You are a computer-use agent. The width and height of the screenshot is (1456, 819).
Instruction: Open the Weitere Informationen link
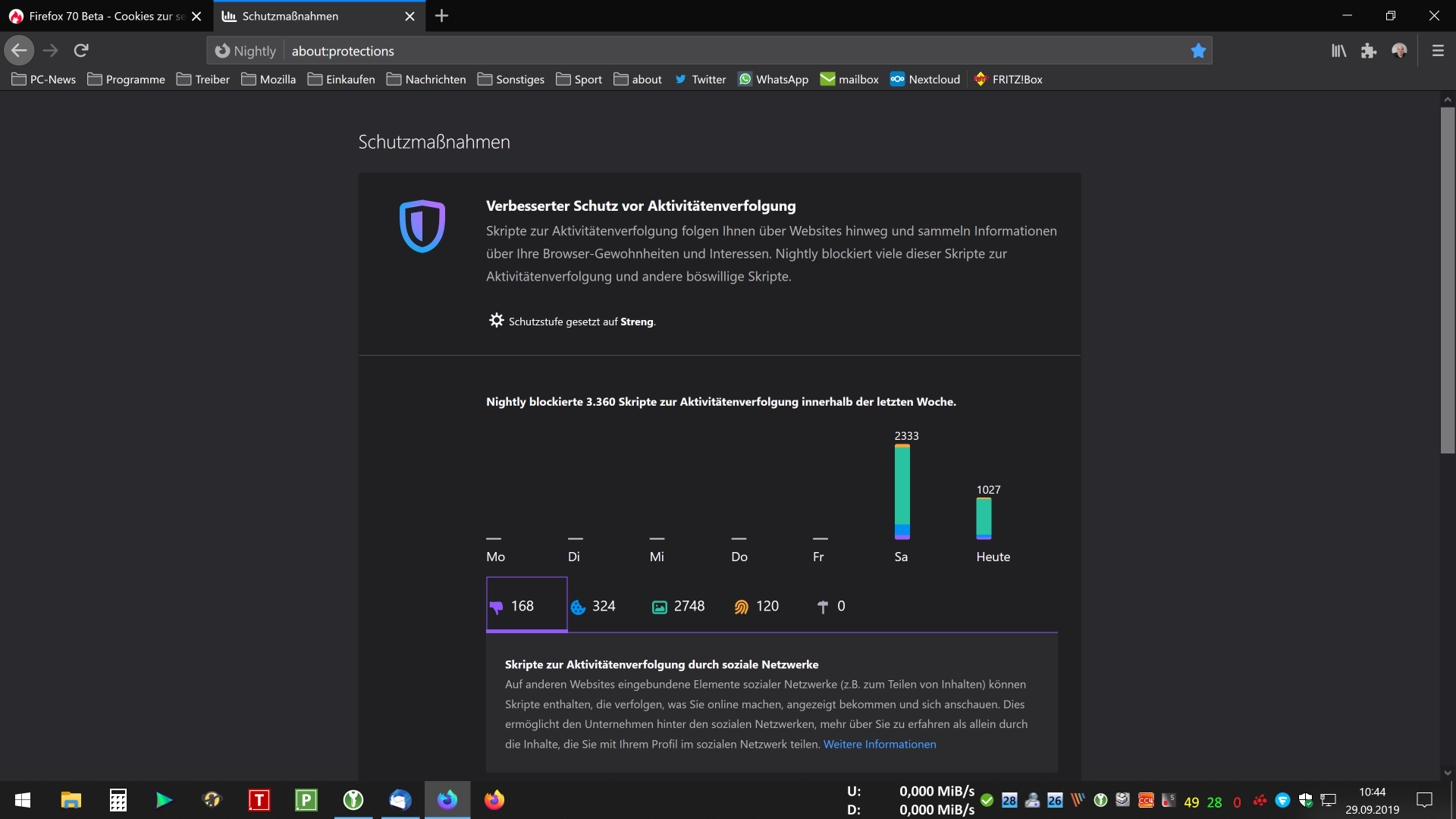point(880,744)
